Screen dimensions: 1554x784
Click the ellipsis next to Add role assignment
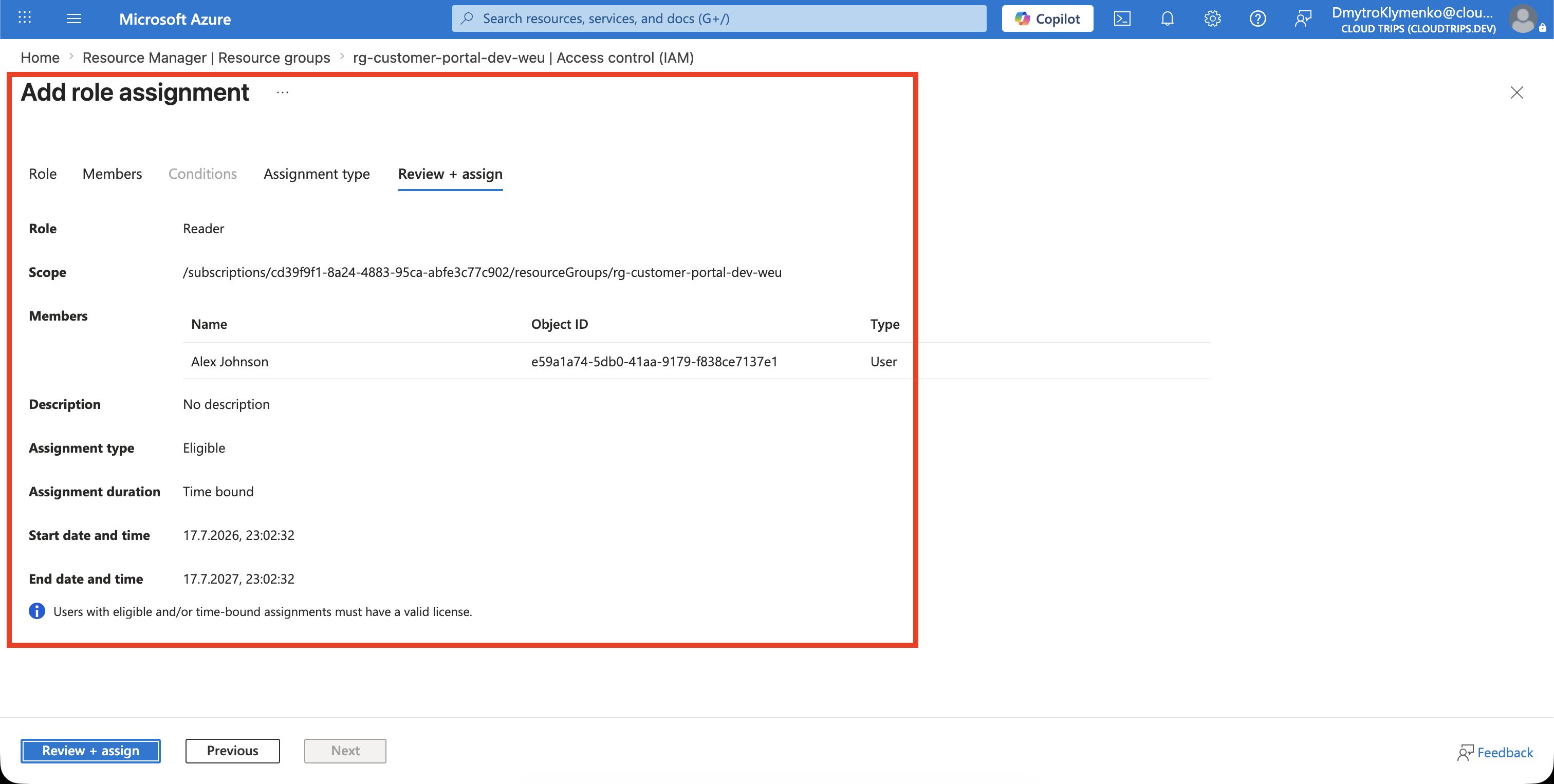click(x=282, y=92)
